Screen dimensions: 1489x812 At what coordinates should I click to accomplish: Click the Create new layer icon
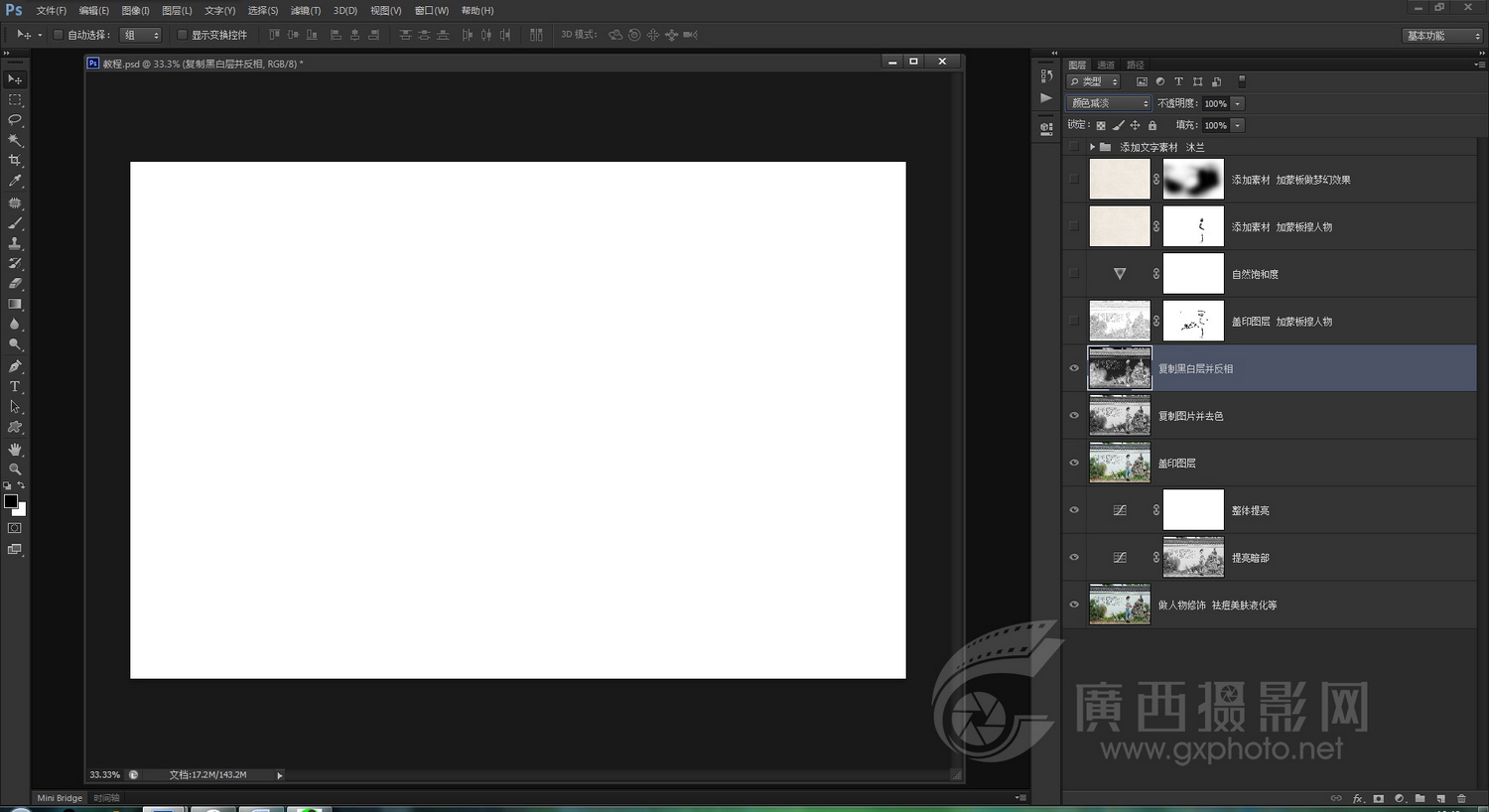[1440, 798]
